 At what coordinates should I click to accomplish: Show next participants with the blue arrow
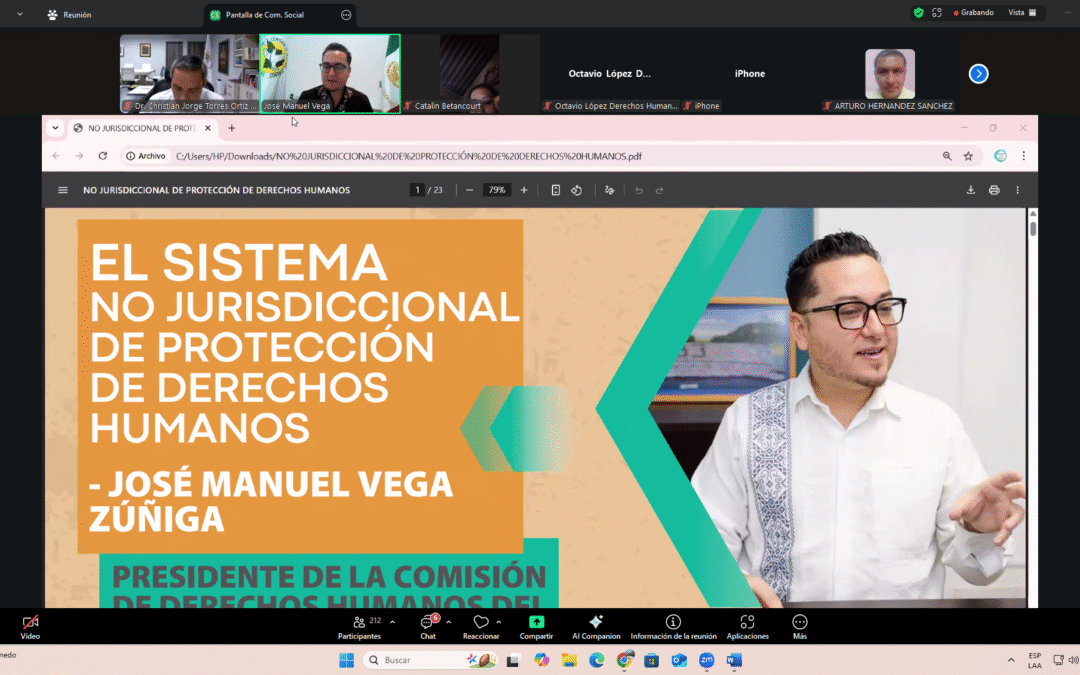click(979, 74)
